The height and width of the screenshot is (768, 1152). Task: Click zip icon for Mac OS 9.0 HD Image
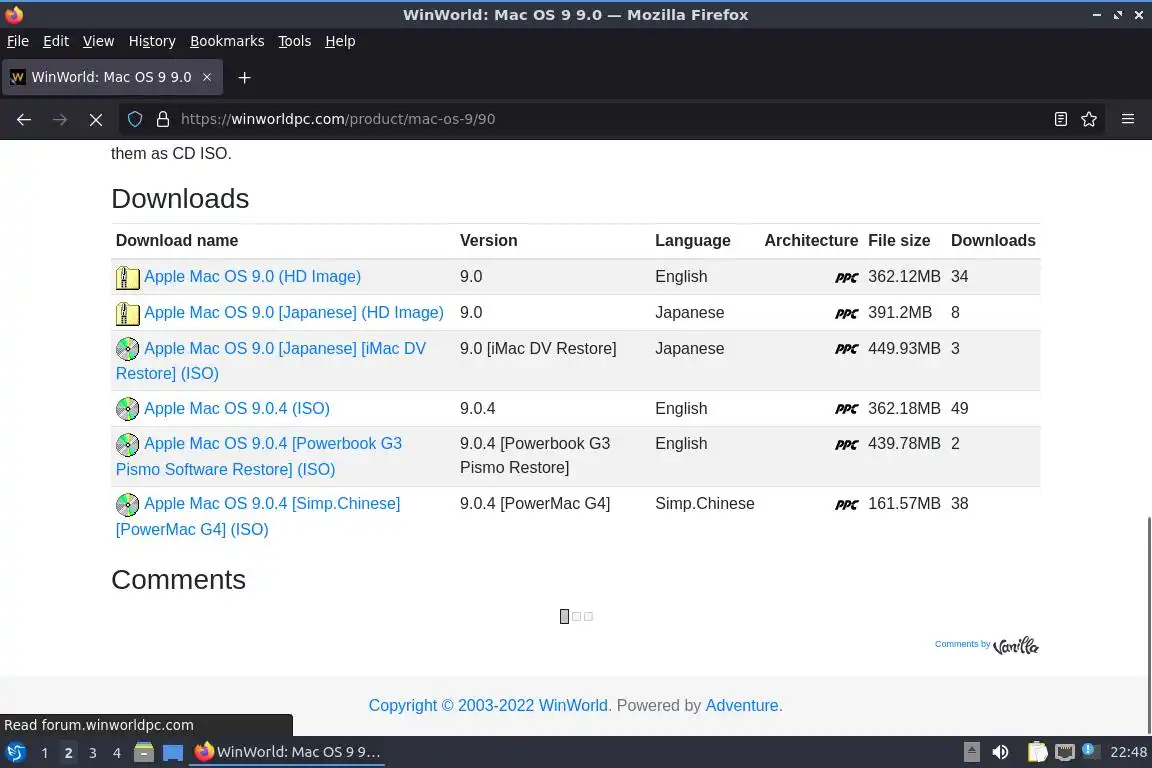coord(127,277)
